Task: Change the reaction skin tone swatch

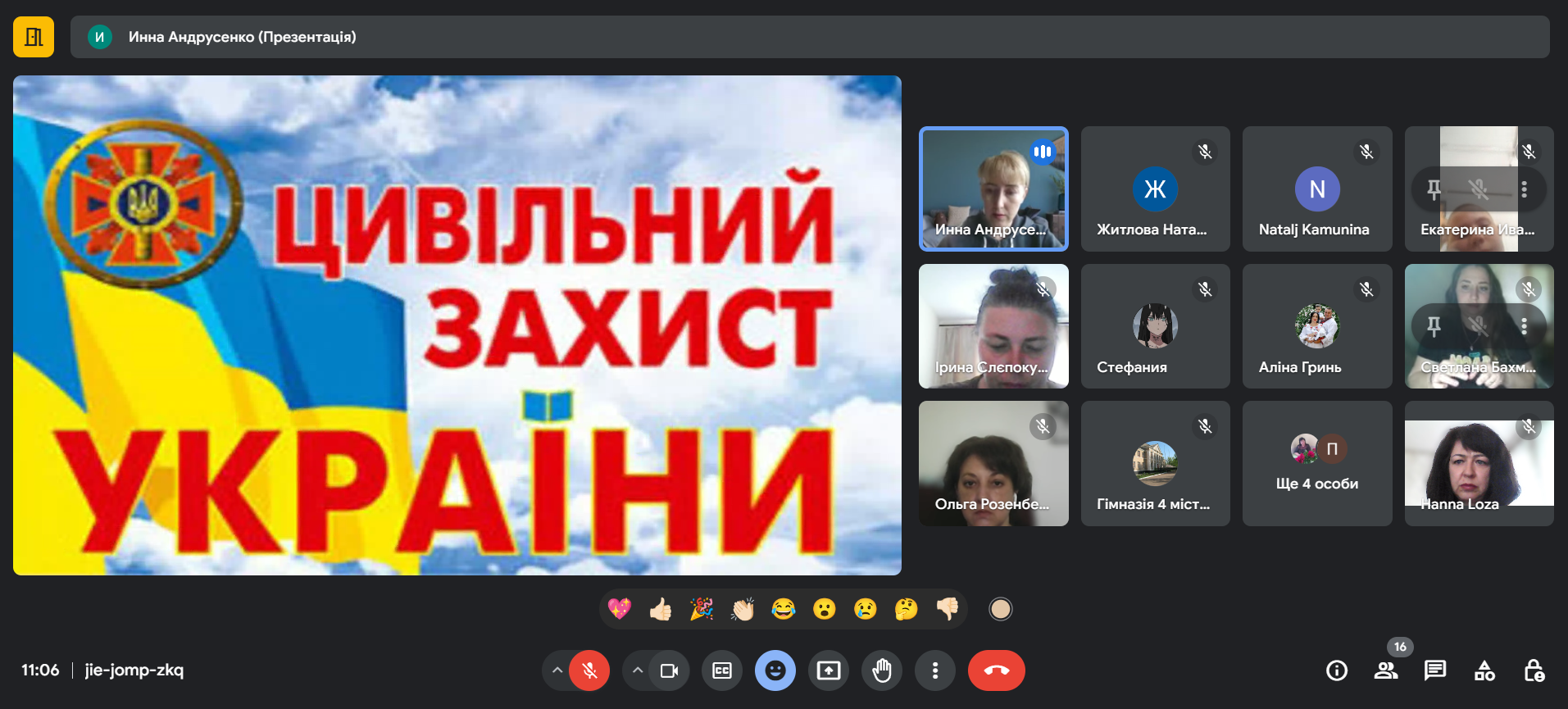Action: tap(1001, 609)
